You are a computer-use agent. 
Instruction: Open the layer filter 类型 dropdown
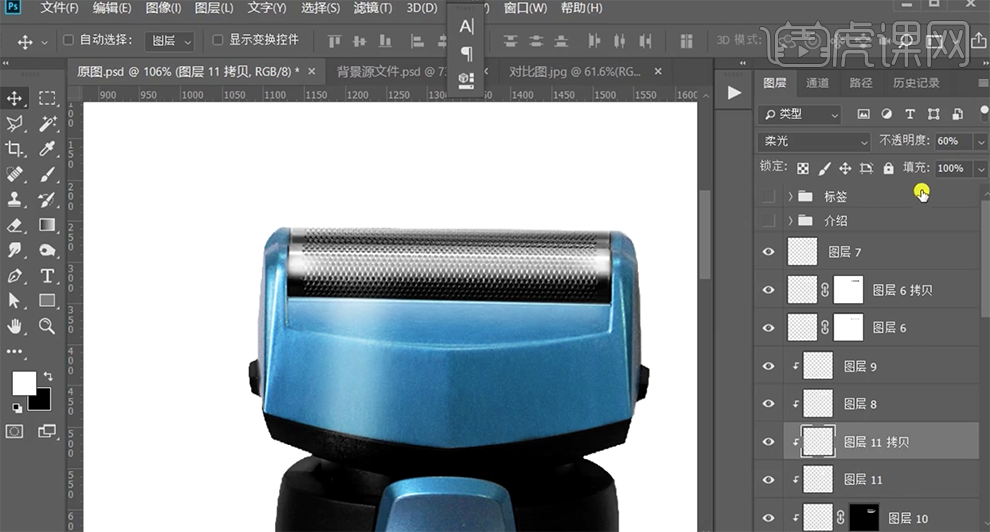pos(801,114)
